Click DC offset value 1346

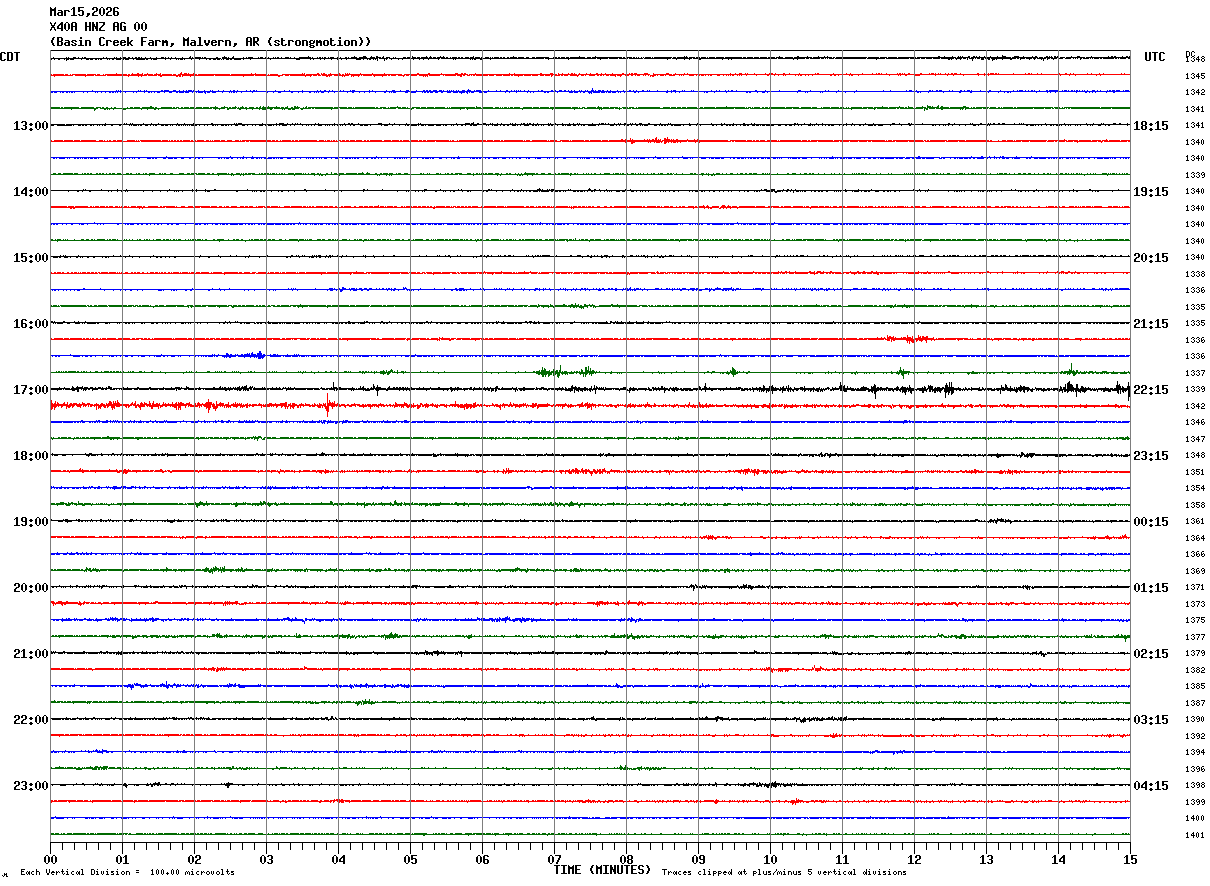click(x=1195, y=423)
